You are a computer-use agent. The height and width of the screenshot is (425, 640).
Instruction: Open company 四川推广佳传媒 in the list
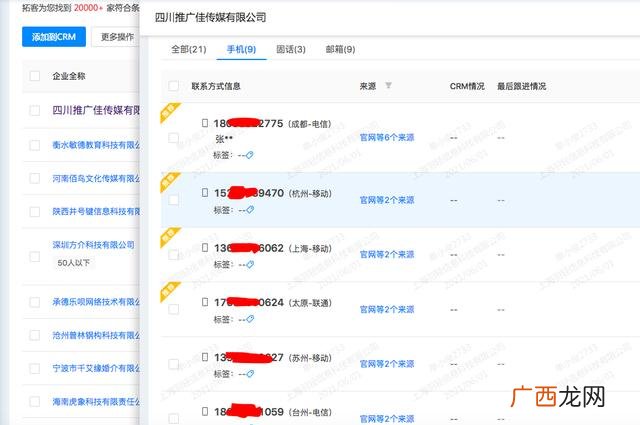point(96,110)
